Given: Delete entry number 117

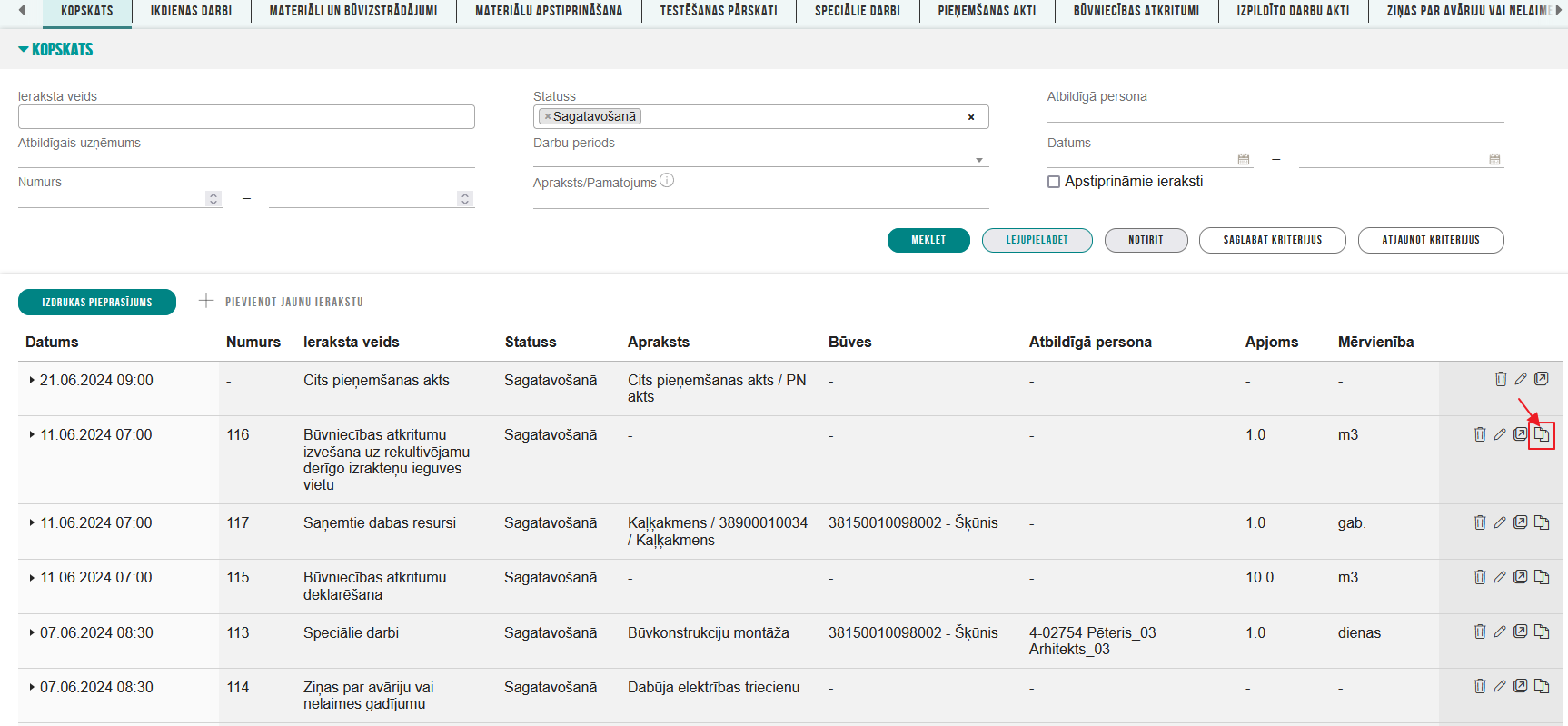Looking at the screenshot, I should 1480,522.
